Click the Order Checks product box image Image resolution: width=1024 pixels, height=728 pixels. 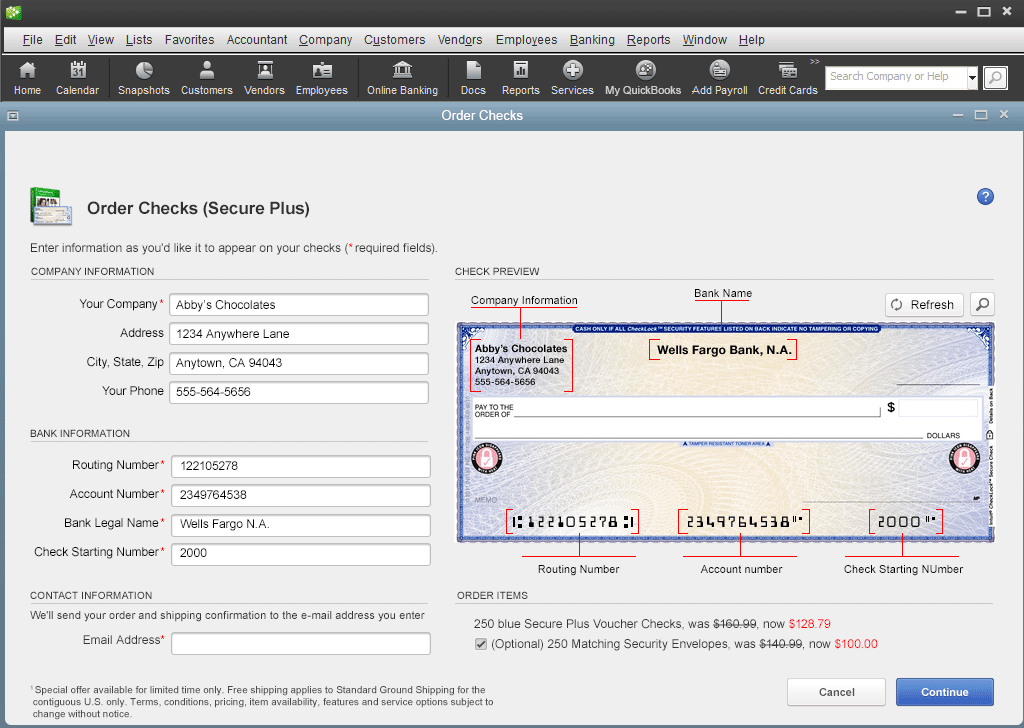pyautogui.click(x=51, y=206)
